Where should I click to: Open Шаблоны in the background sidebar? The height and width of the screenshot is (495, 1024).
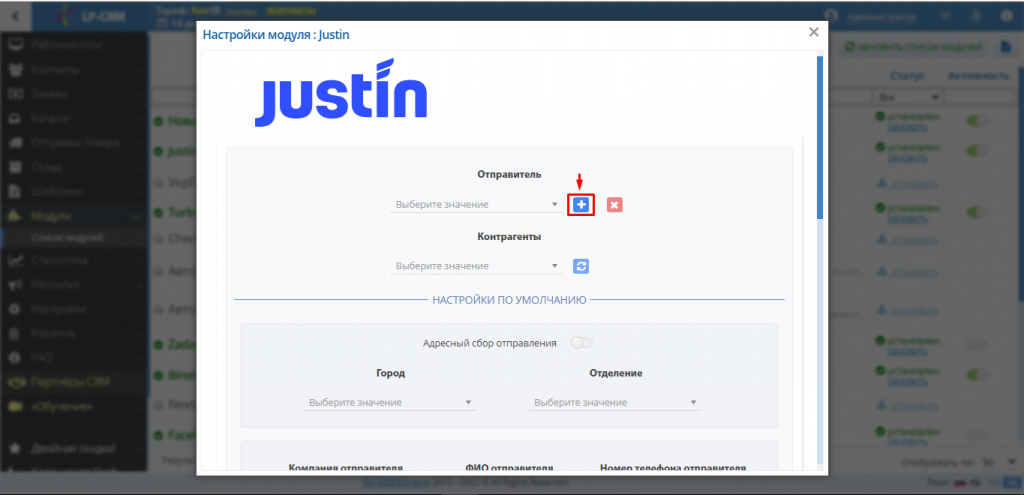click(x=74, y=191)
